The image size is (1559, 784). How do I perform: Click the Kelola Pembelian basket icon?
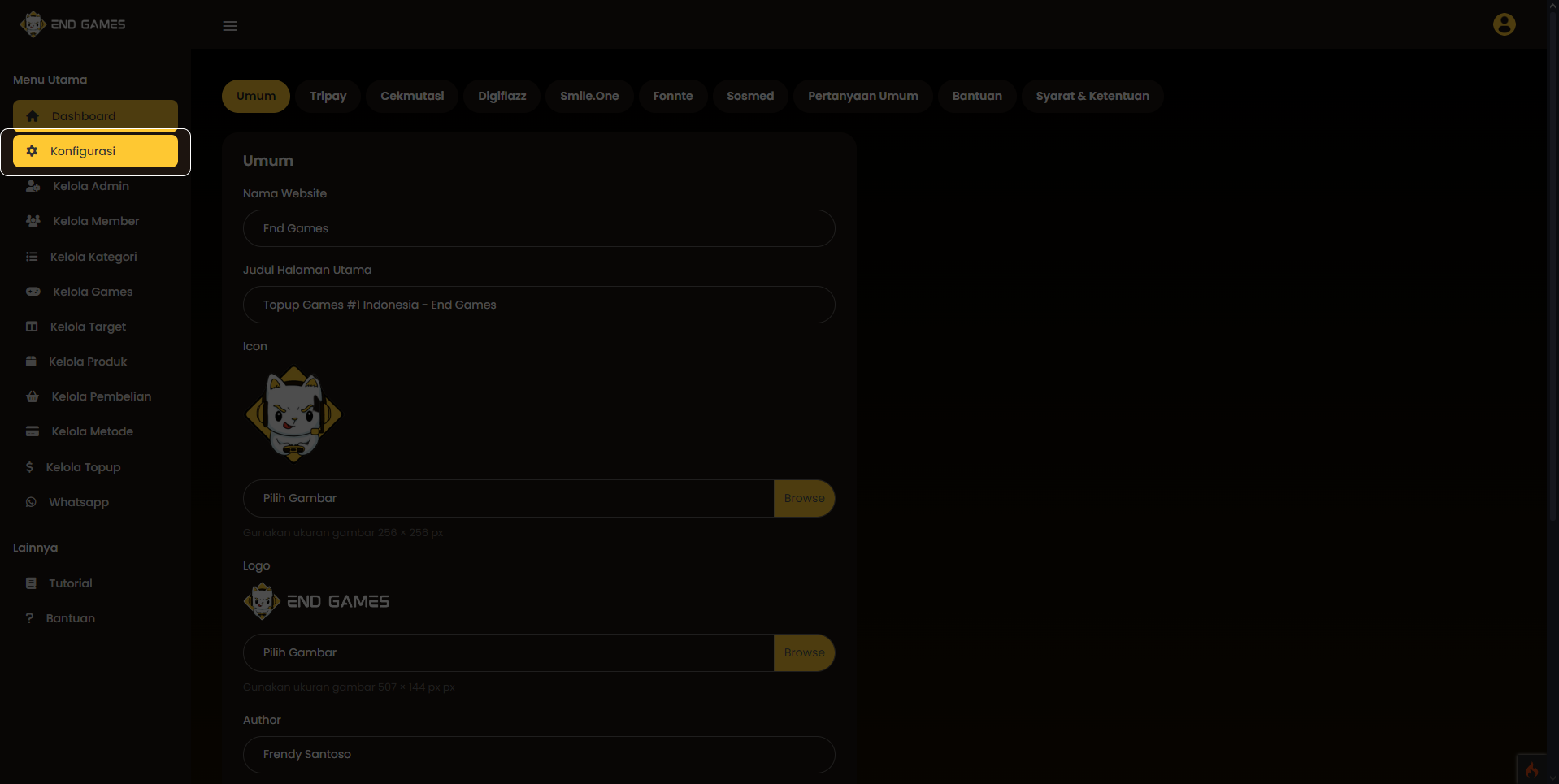(33, 396)
